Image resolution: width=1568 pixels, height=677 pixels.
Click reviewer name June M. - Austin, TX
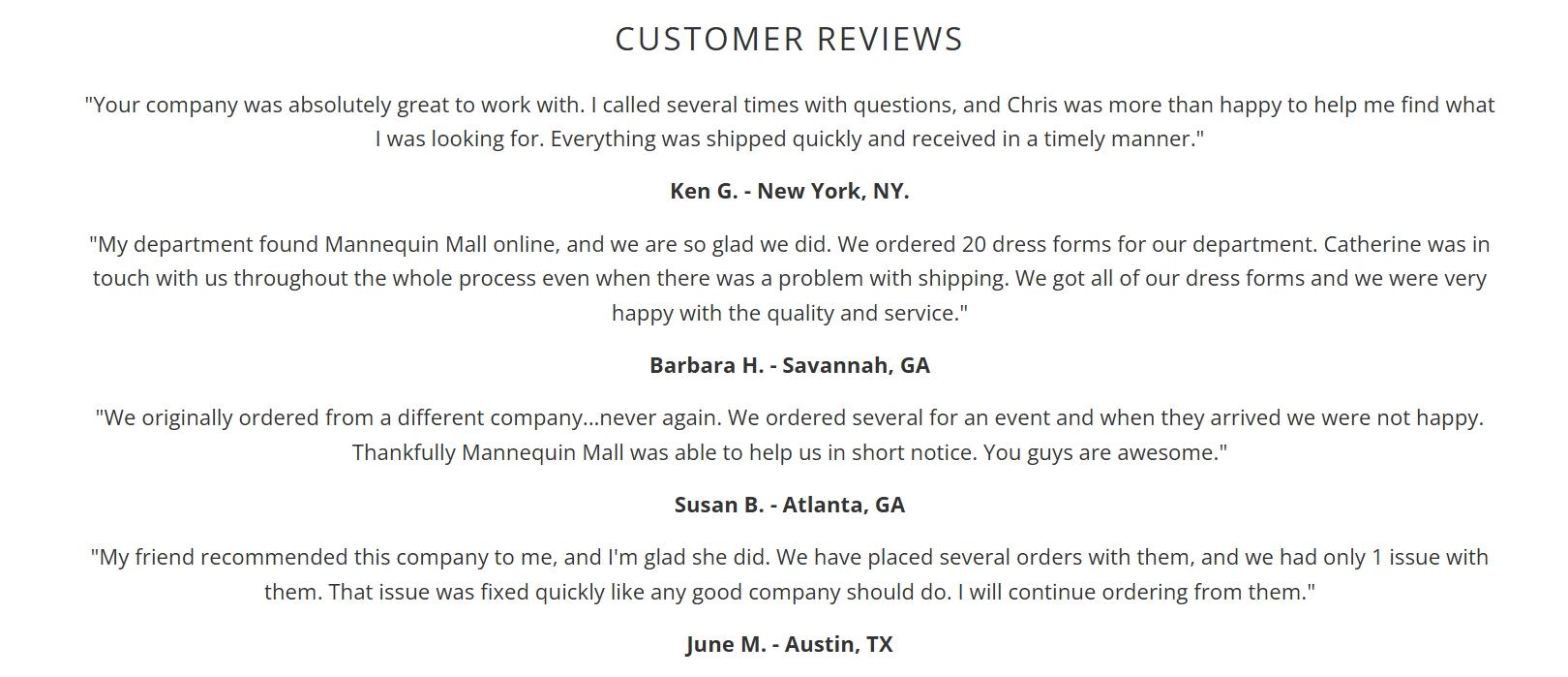789,644
